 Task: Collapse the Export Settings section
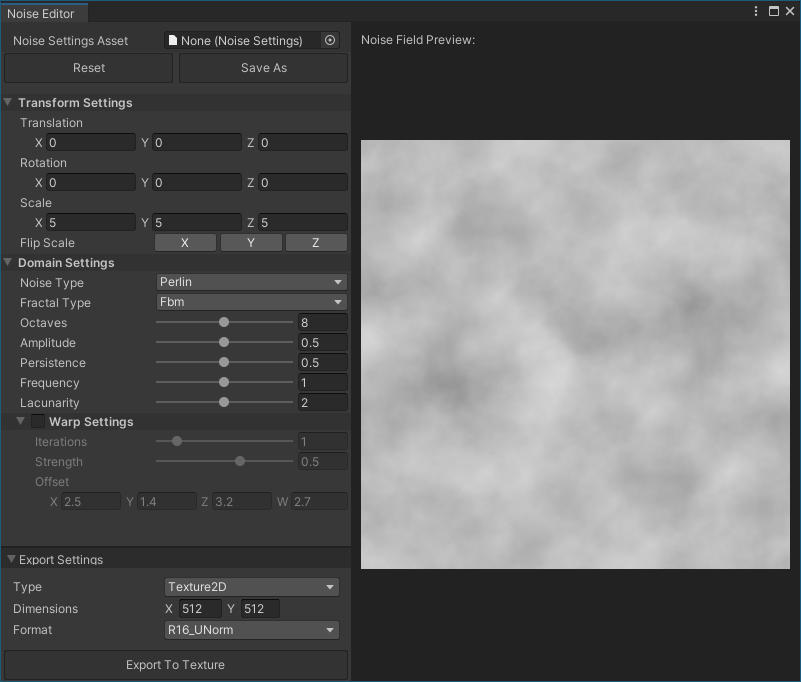pyautogui.click(x=11, y=560)
